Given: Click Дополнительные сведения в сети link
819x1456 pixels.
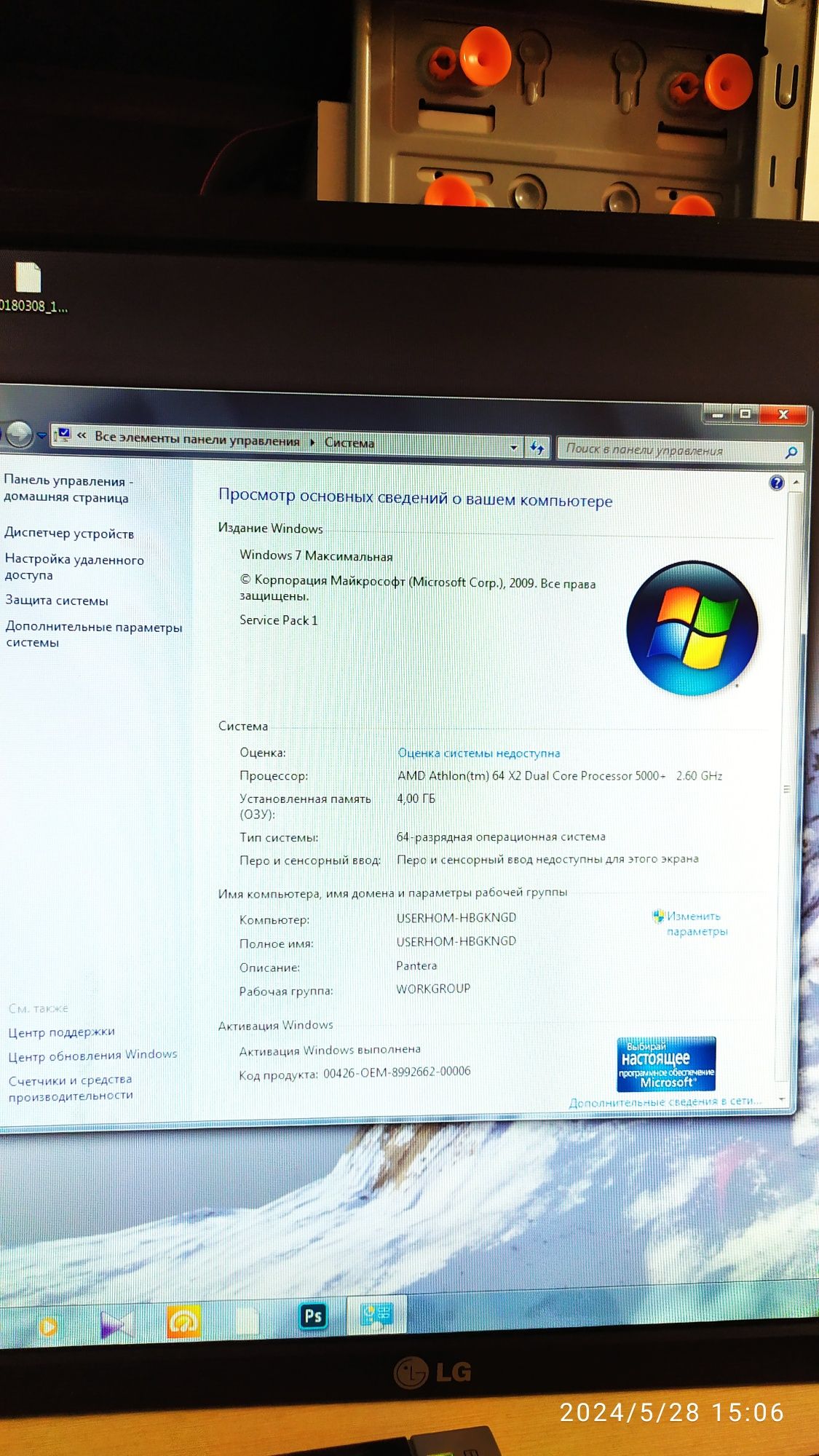Looking at the screenshot, I should tap(665, 1101).
